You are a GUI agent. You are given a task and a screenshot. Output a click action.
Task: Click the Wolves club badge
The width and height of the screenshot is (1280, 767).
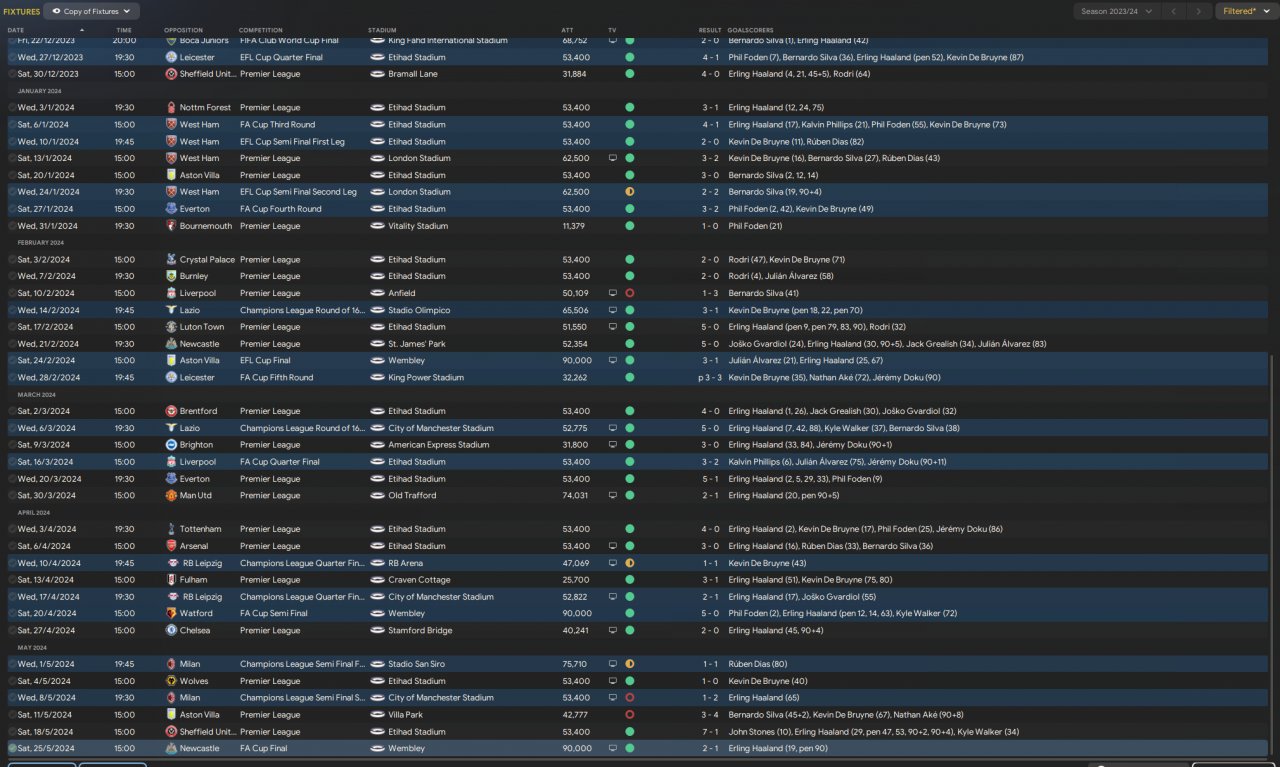pyautogui.click(x=172, y=681)
